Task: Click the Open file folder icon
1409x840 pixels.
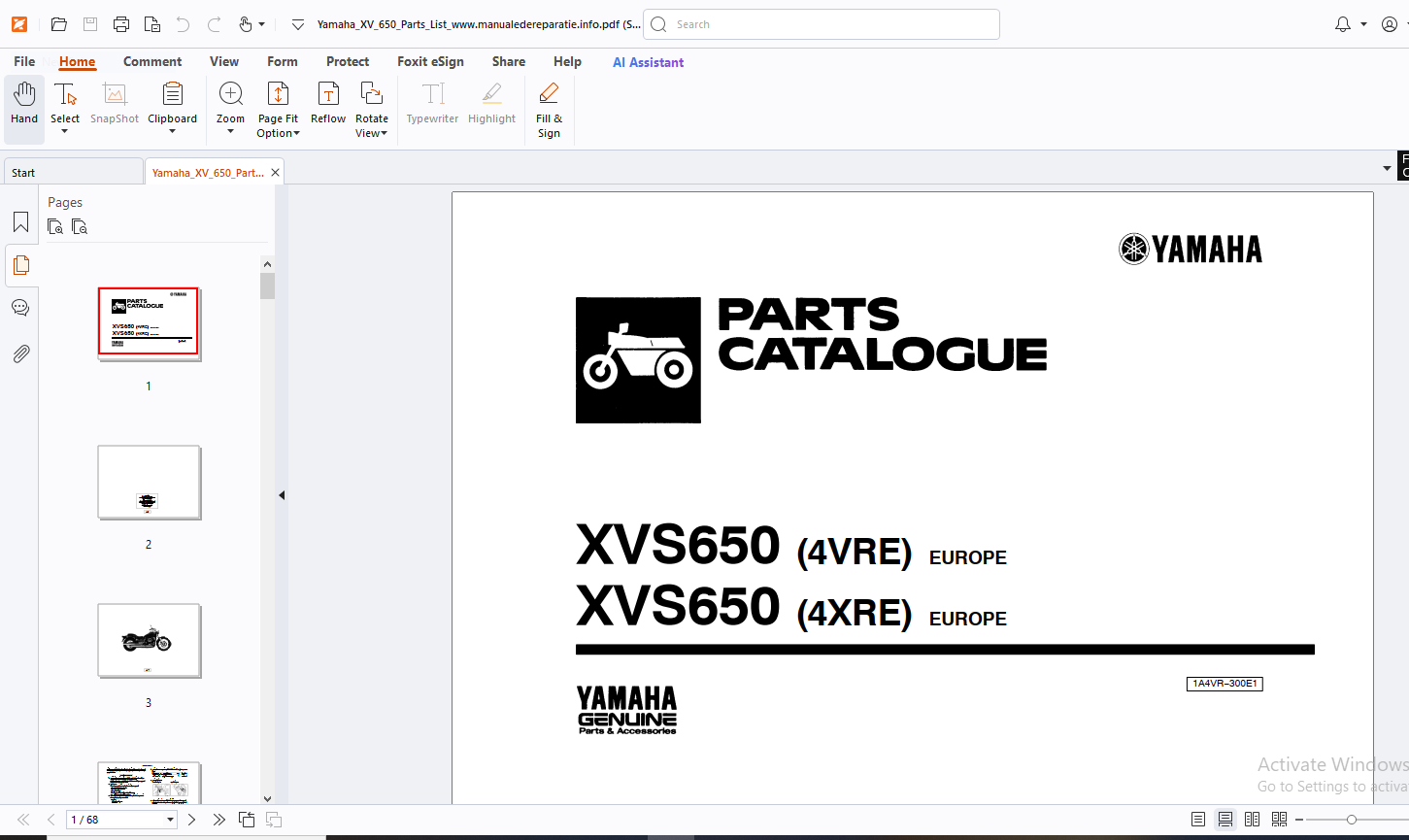Action: (59, 24)
